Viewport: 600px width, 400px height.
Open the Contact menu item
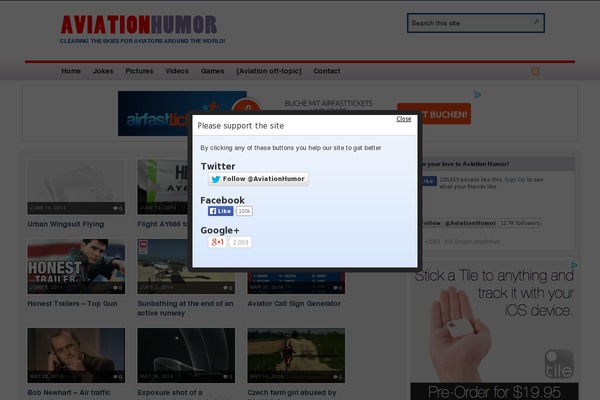[x=327, y=71]
